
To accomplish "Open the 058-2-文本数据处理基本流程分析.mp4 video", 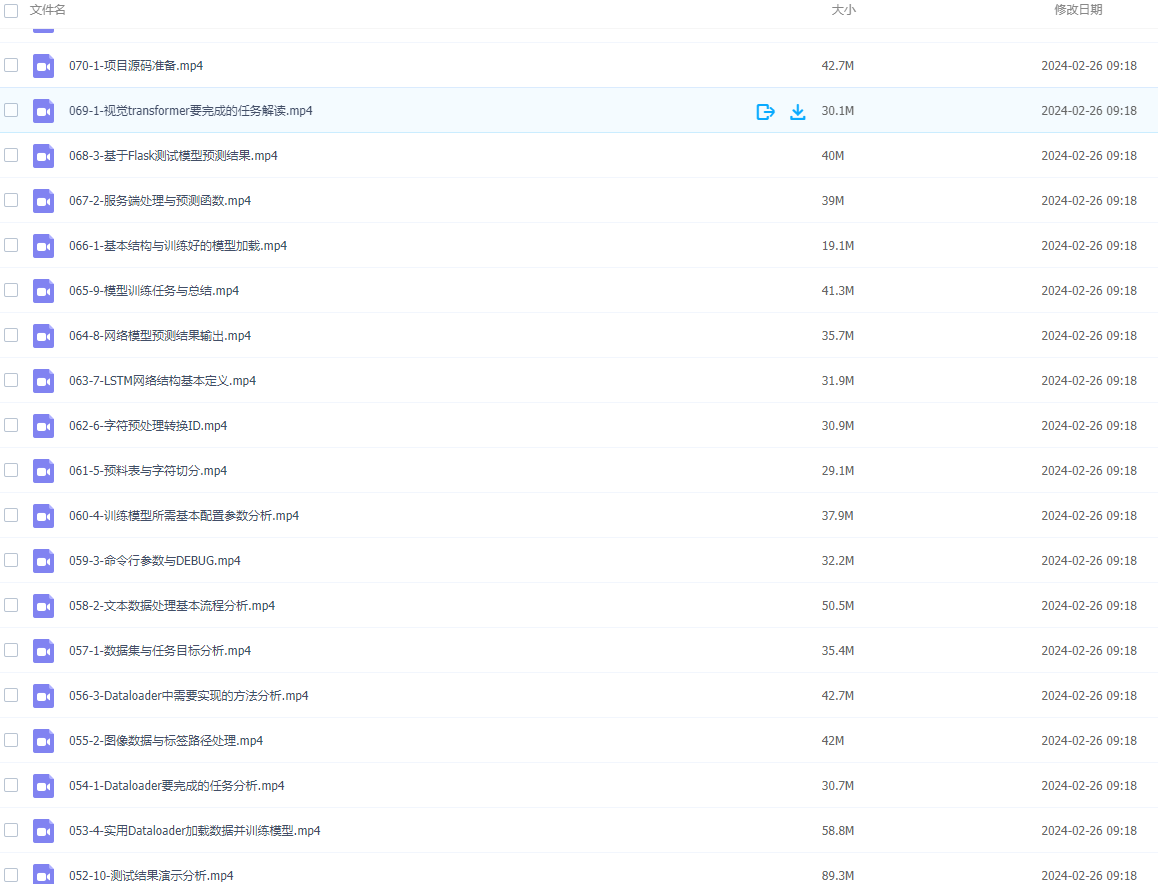I will tap(172, 606).
